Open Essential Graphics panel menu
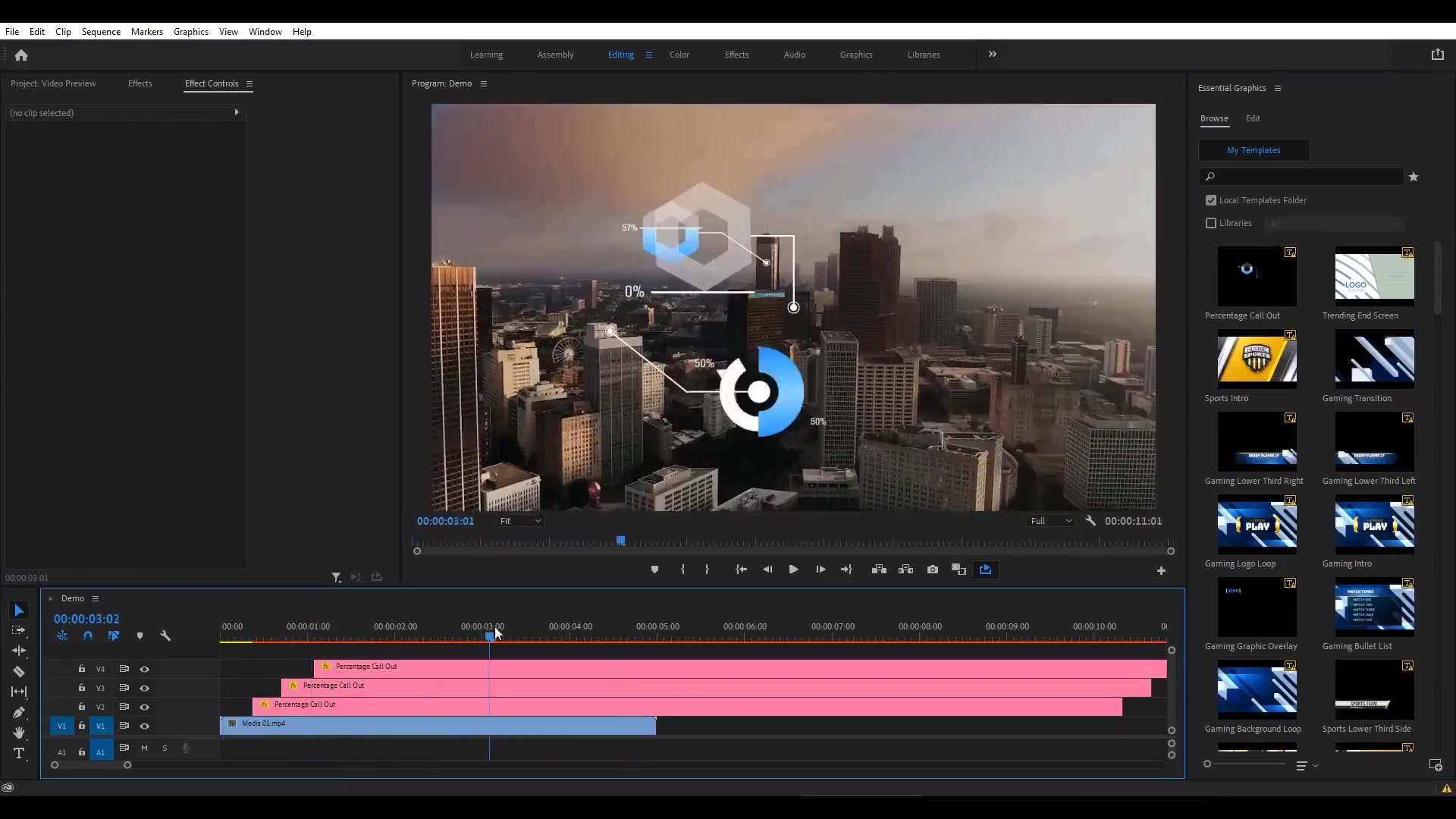The width and height of the screenshot is (1456, 819). [x=1278, y=88]
